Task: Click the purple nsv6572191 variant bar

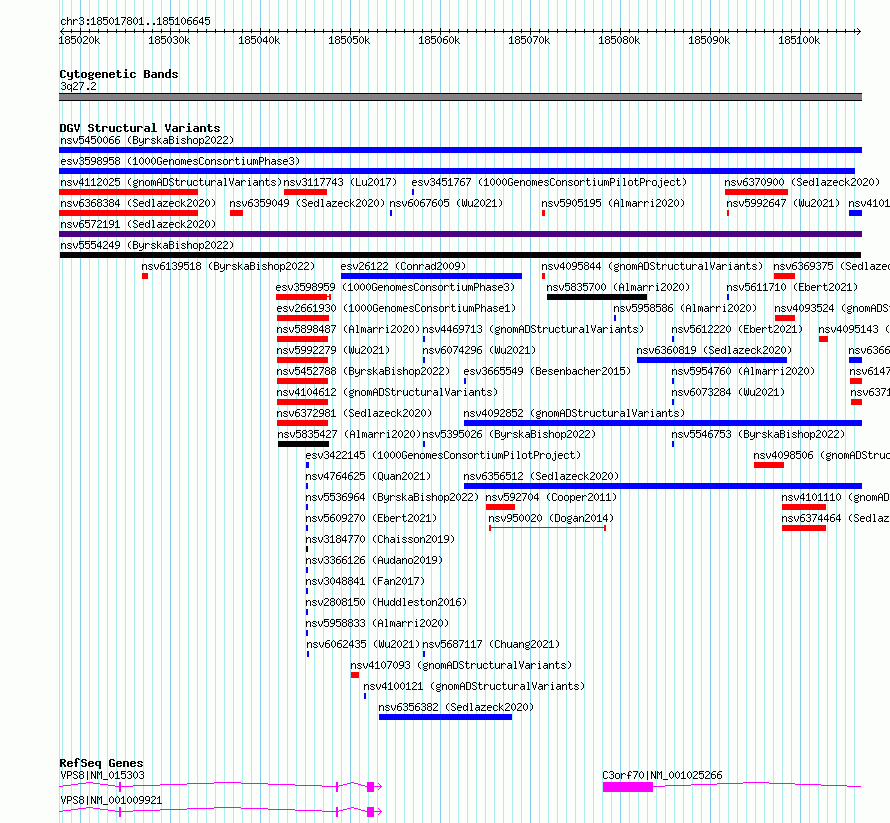Action: (x=460, y=234)
